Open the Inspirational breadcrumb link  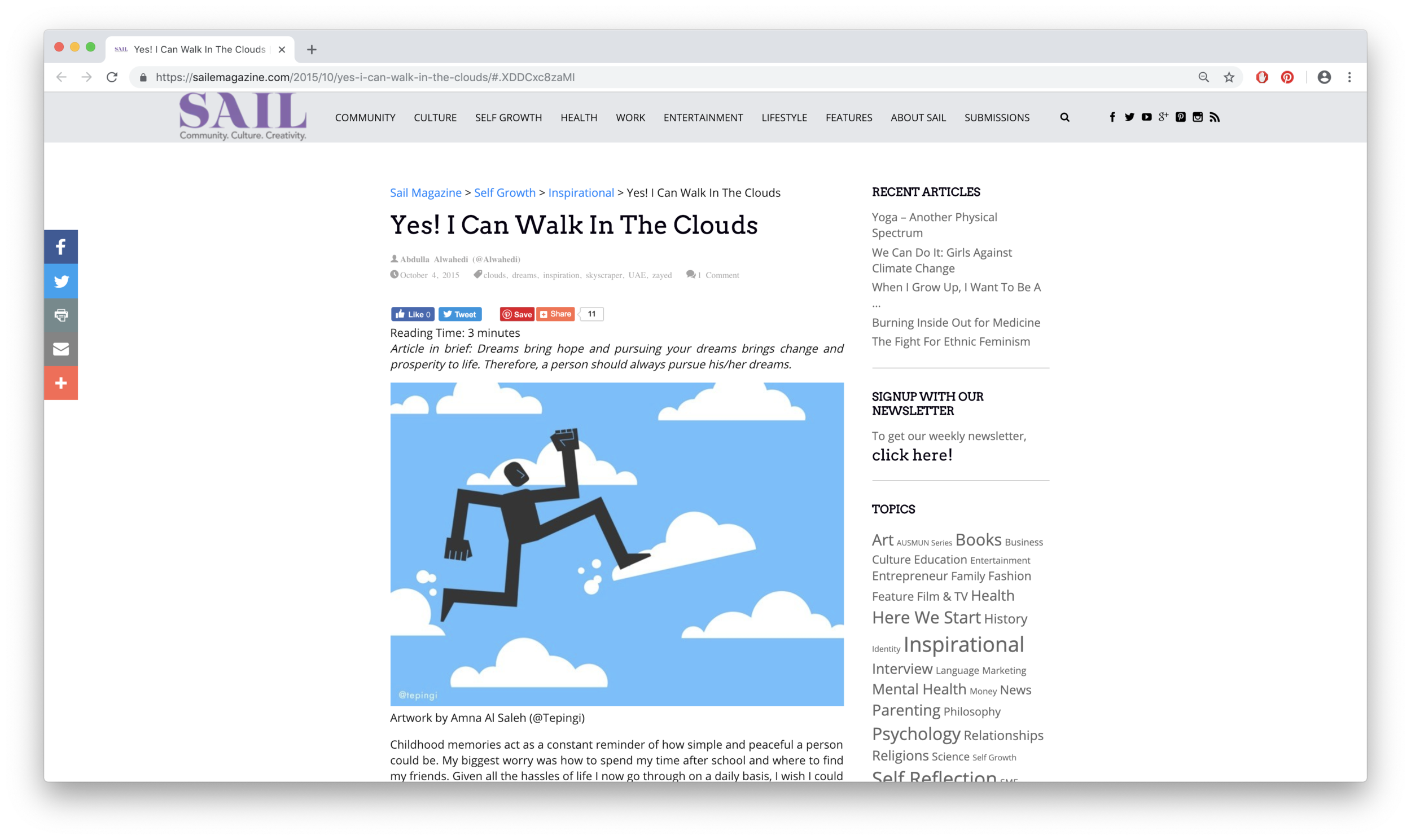(580, 193)
